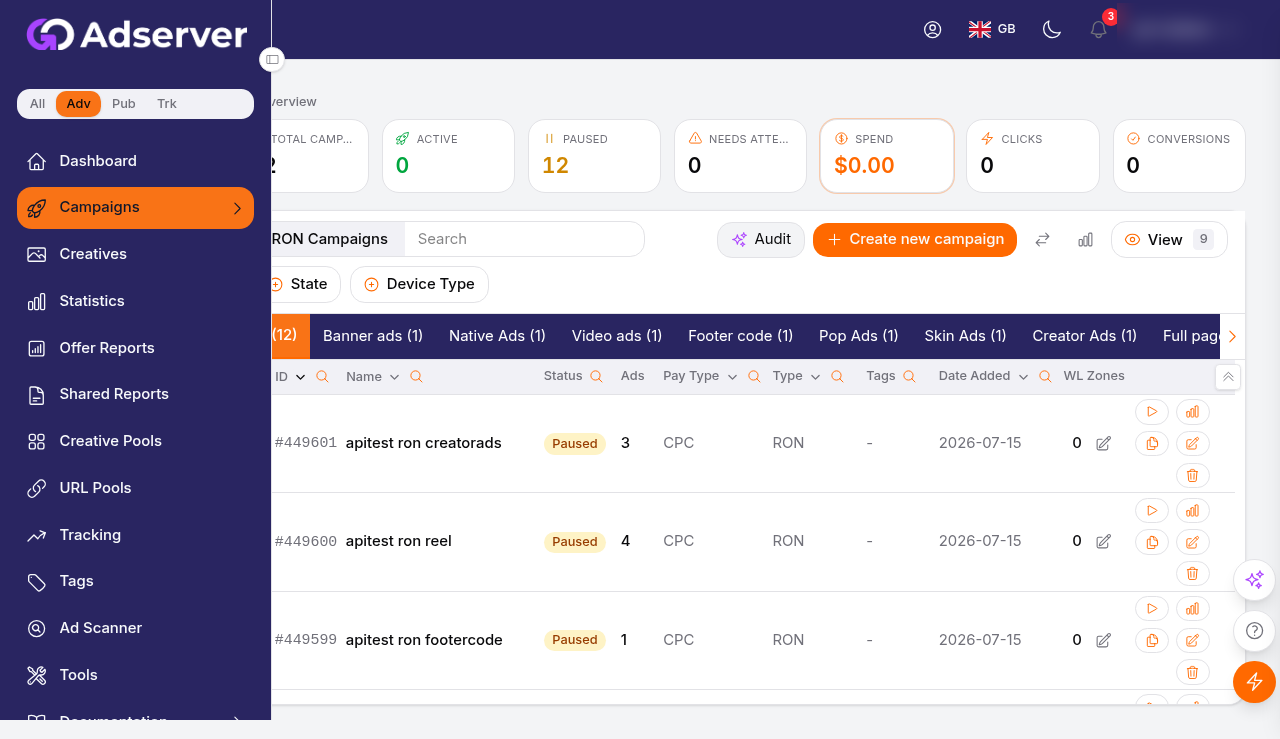Image resolution: width=1280 pixels, height=739 pixels.
Task: Expand the Campaigns sidebar chevron
Action: (x=237, y=208)
